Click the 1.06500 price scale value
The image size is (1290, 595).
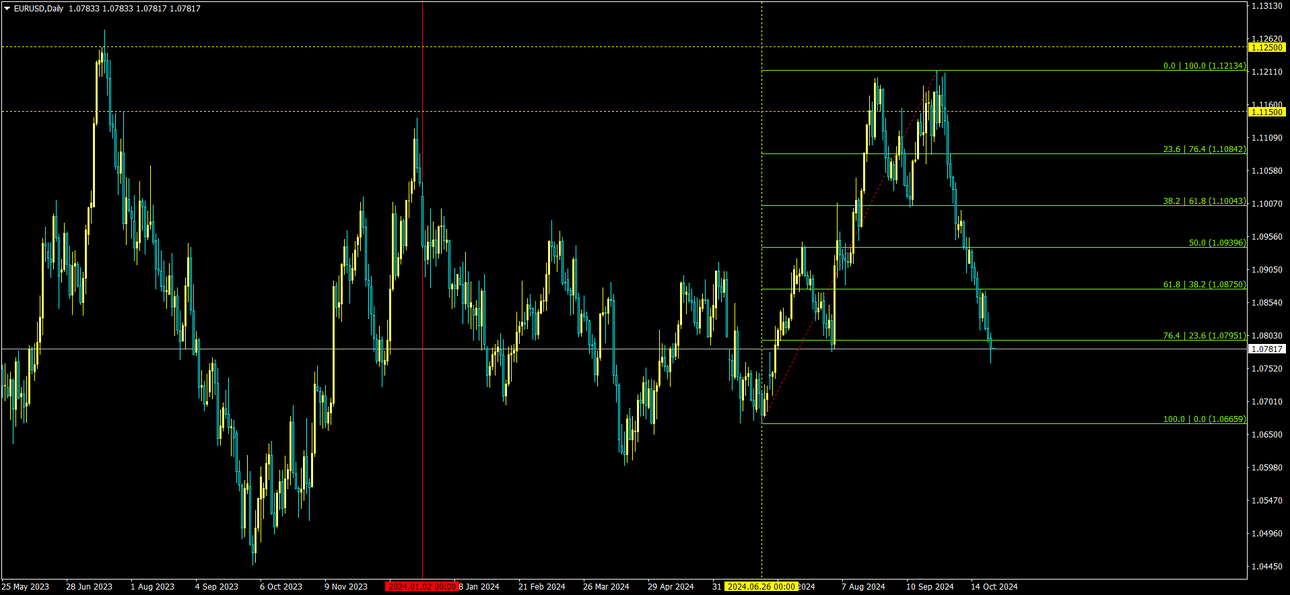tap(1267, 435)
